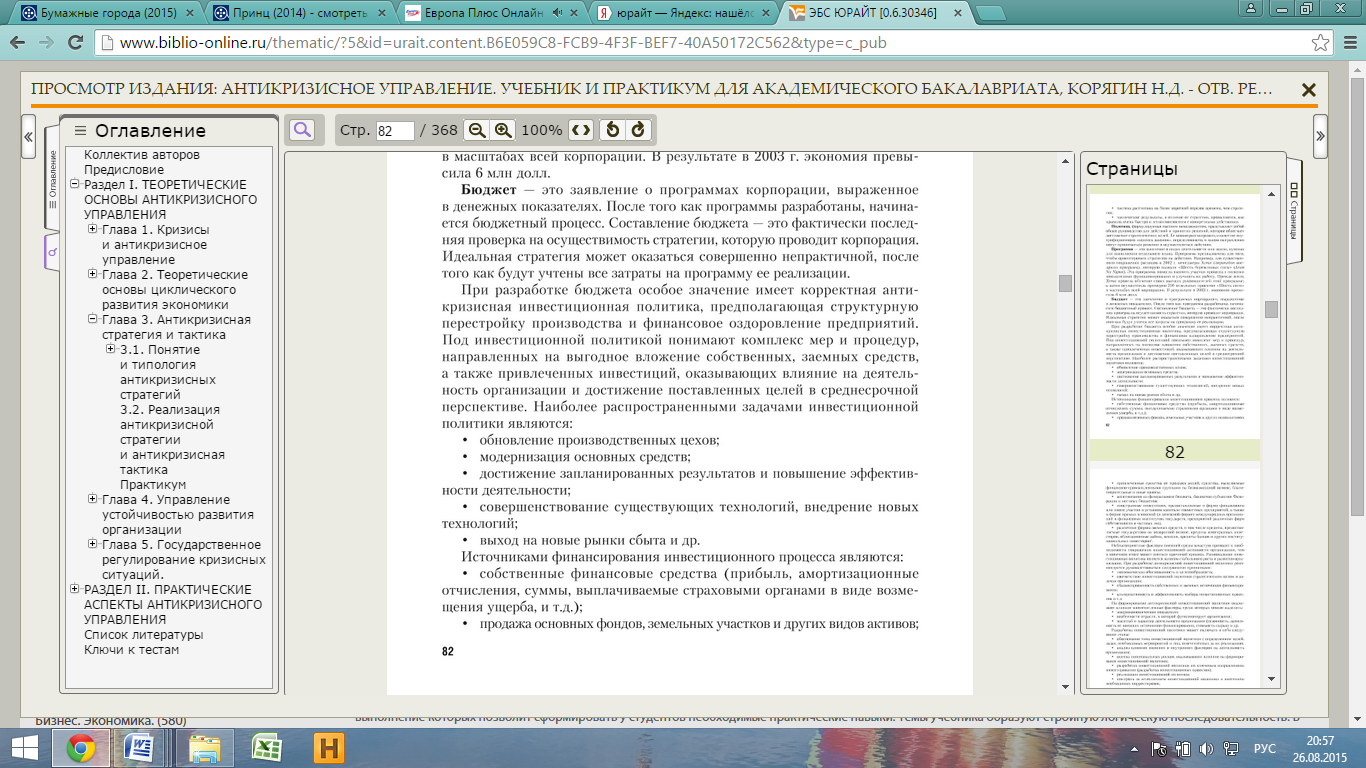Click the page number input field

(395, 131)
